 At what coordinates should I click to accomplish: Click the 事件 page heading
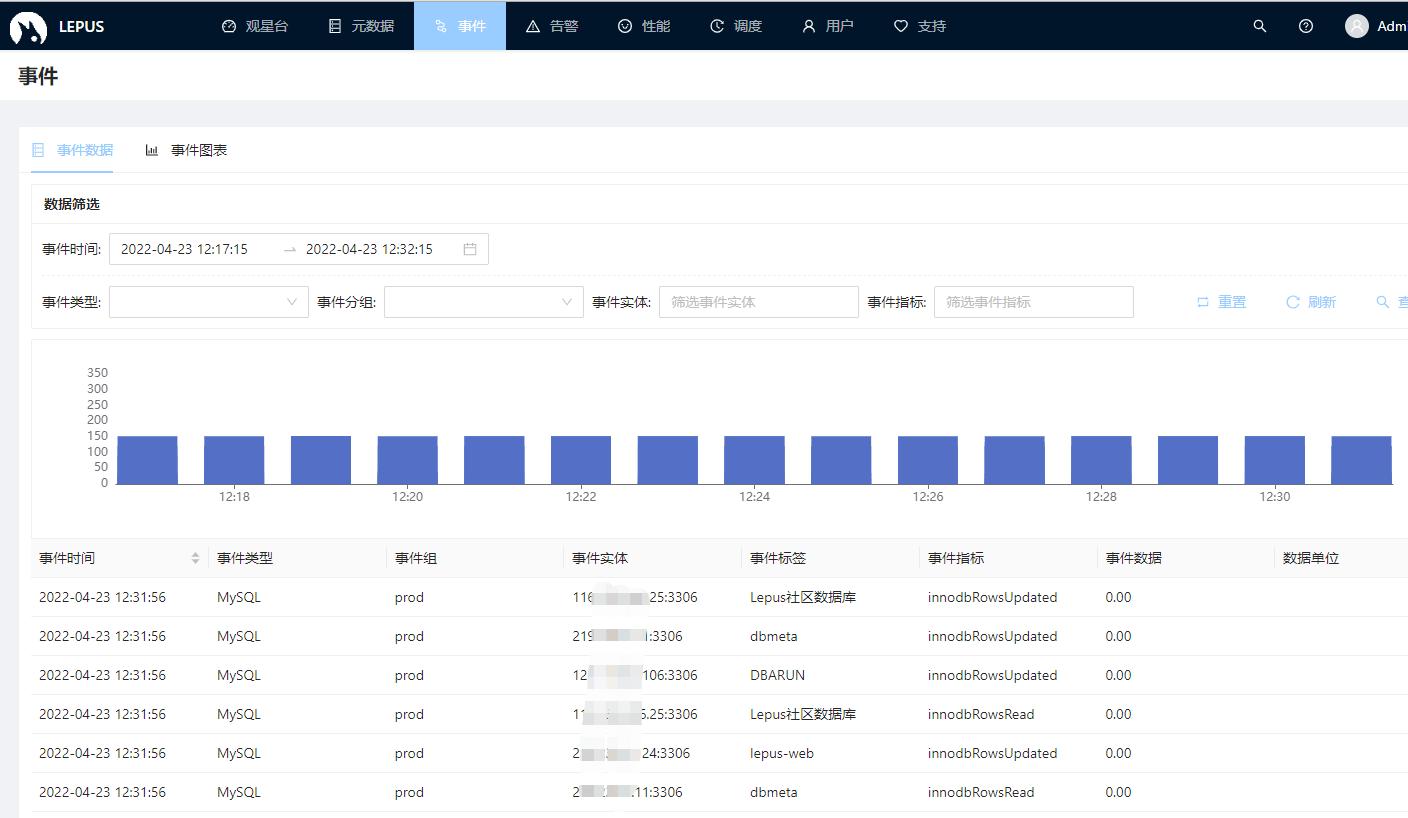tap(38, 76)
